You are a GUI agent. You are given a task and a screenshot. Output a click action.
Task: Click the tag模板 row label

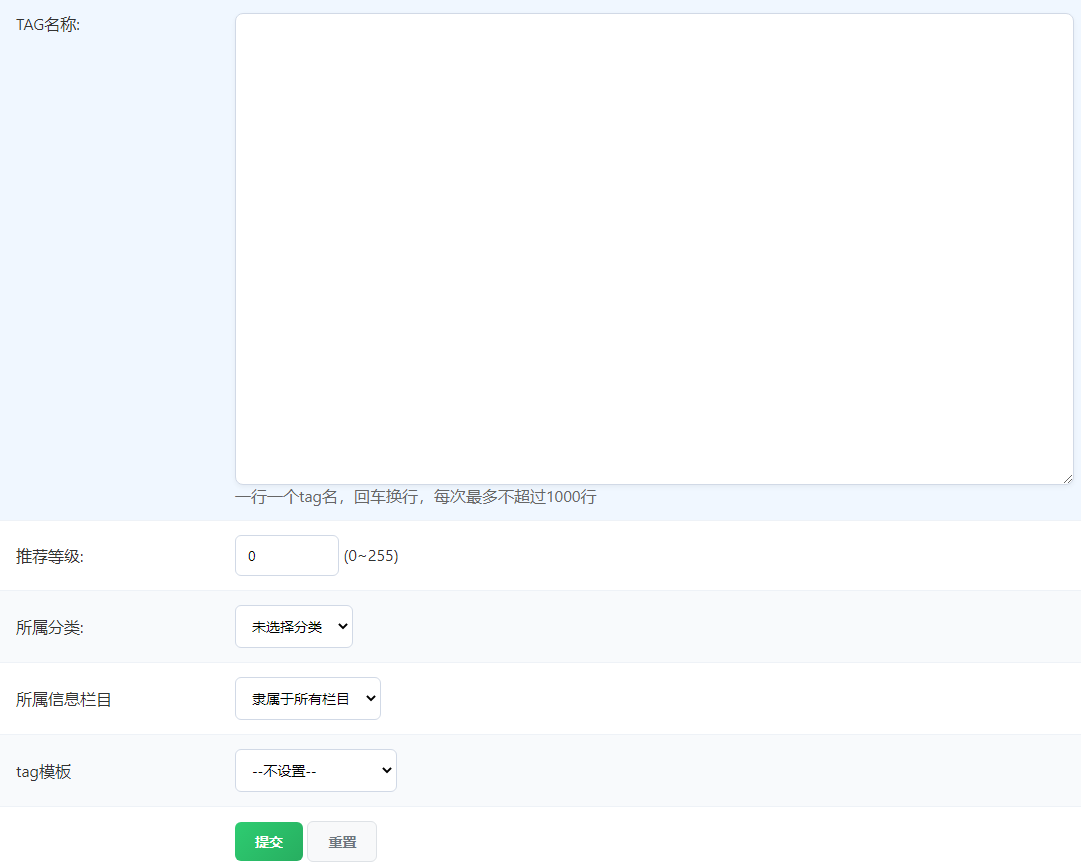tap(44, 771)
